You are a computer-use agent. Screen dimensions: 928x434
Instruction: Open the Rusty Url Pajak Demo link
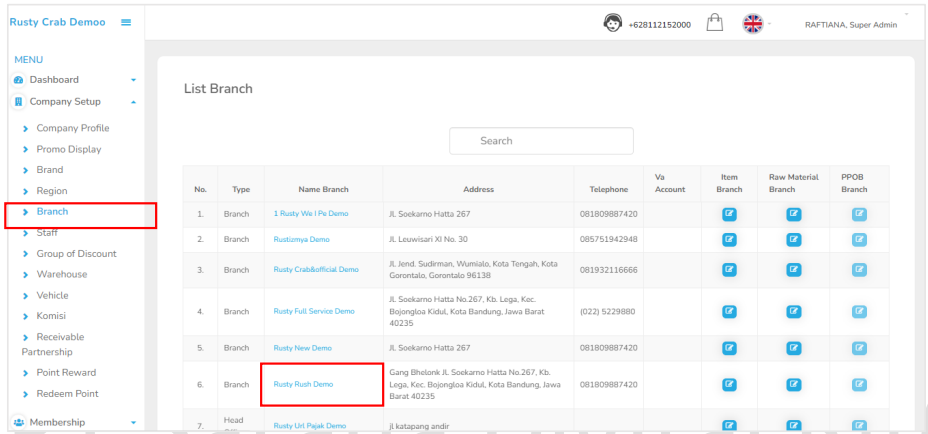[x=309, y=425]
